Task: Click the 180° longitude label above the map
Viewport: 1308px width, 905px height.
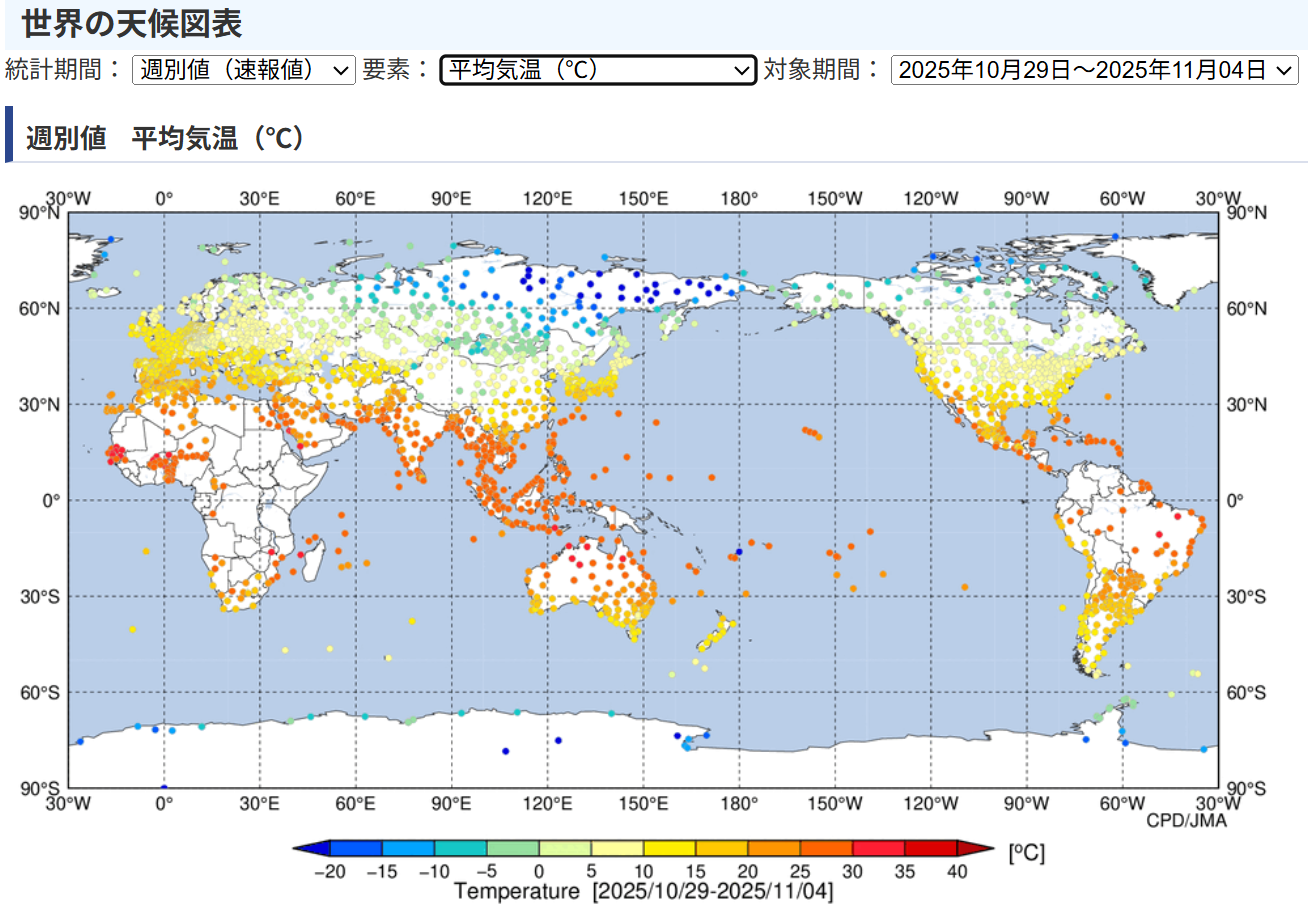Action: click(x=739, y=198)
